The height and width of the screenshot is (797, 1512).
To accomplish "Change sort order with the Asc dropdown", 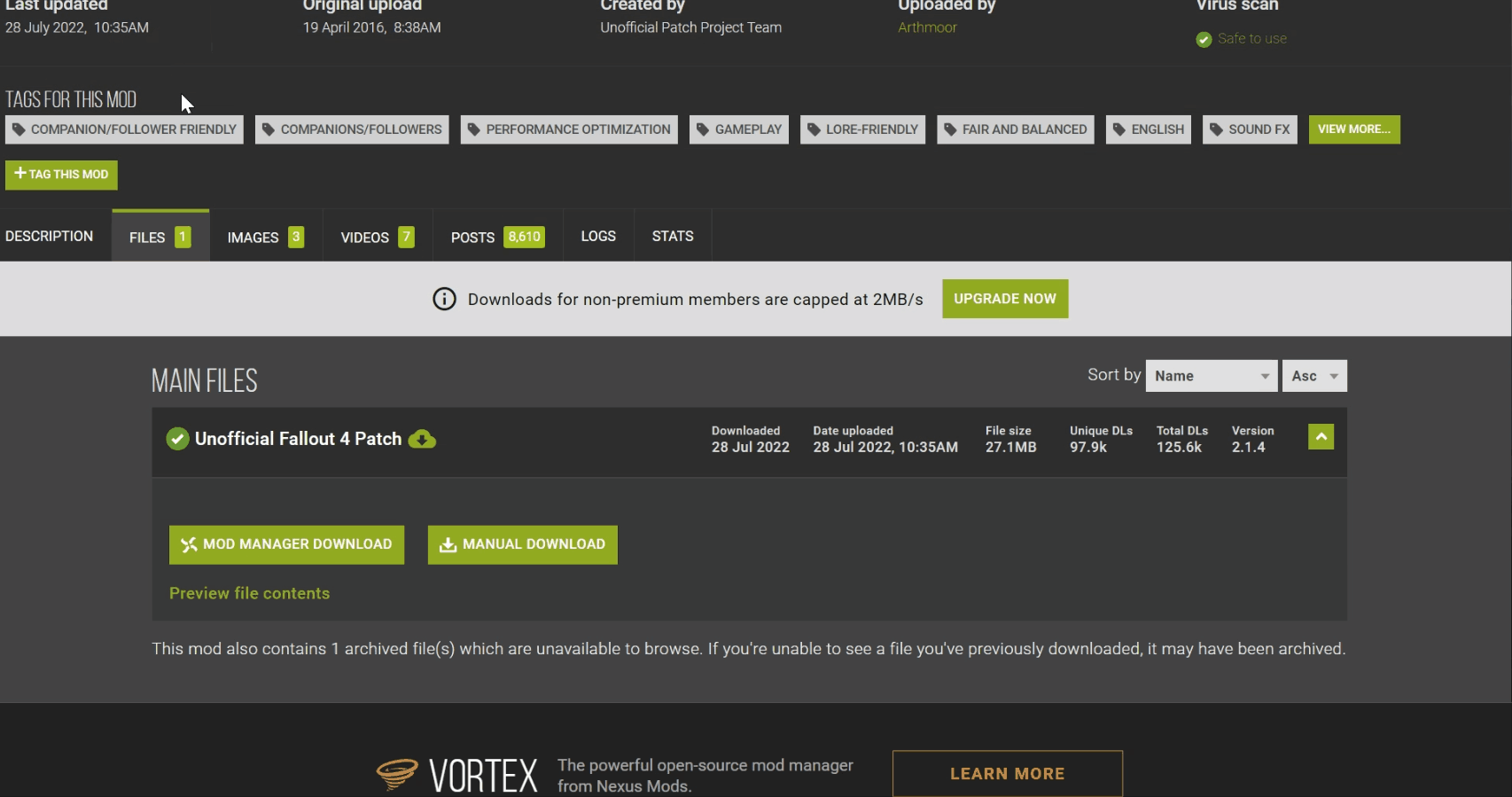I will click(x=1314, y=376).
